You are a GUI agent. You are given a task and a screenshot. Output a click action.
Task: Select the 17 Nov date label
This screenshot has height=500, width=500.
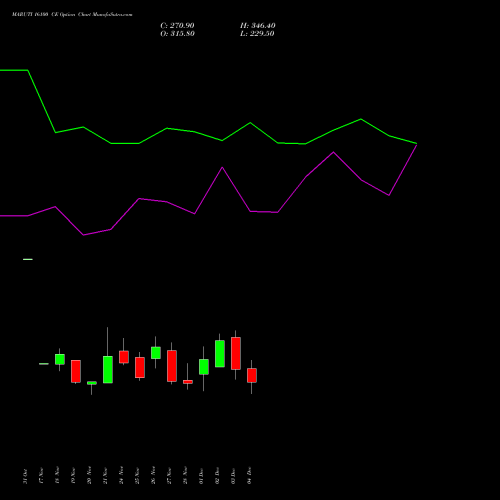[41, 476]
